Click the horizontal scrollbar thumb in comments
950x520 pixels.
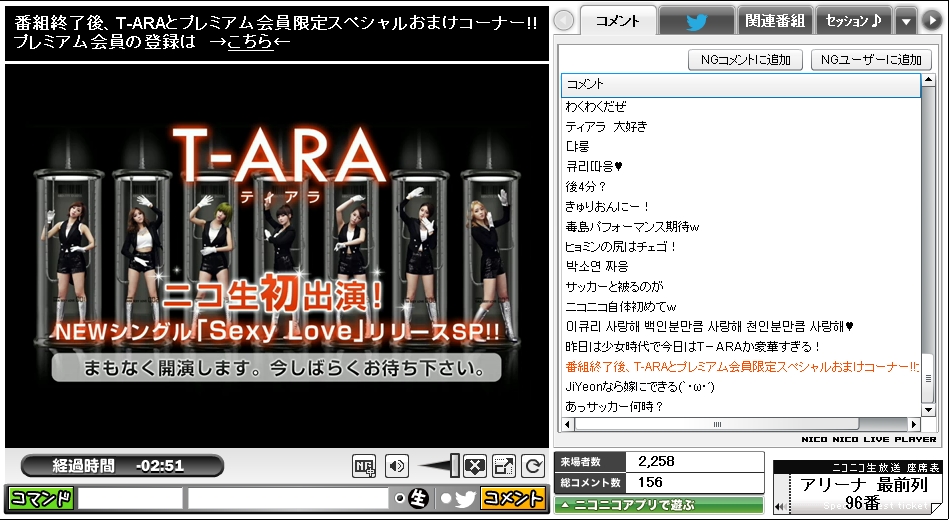pyautogui.click(x=717, y=424)
